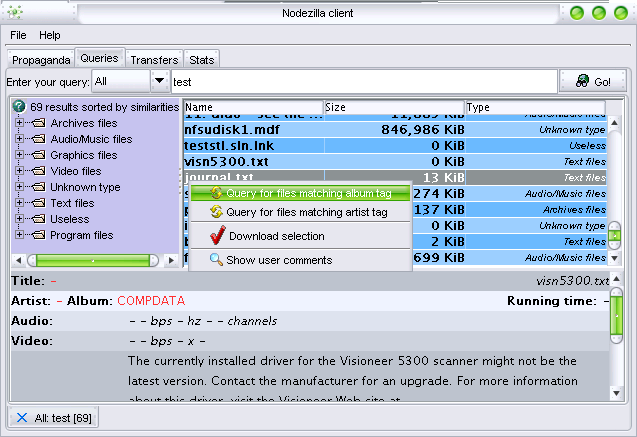The image size is (637, 437).
Task: Open the Stats tab
Action: pos(201,60)
